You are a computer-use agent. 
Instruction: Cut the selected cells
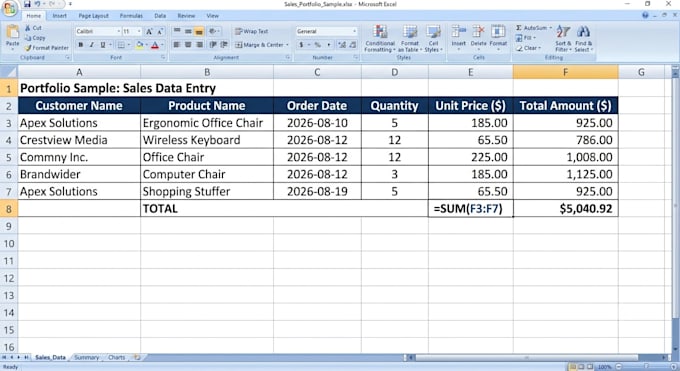[33, 28]
